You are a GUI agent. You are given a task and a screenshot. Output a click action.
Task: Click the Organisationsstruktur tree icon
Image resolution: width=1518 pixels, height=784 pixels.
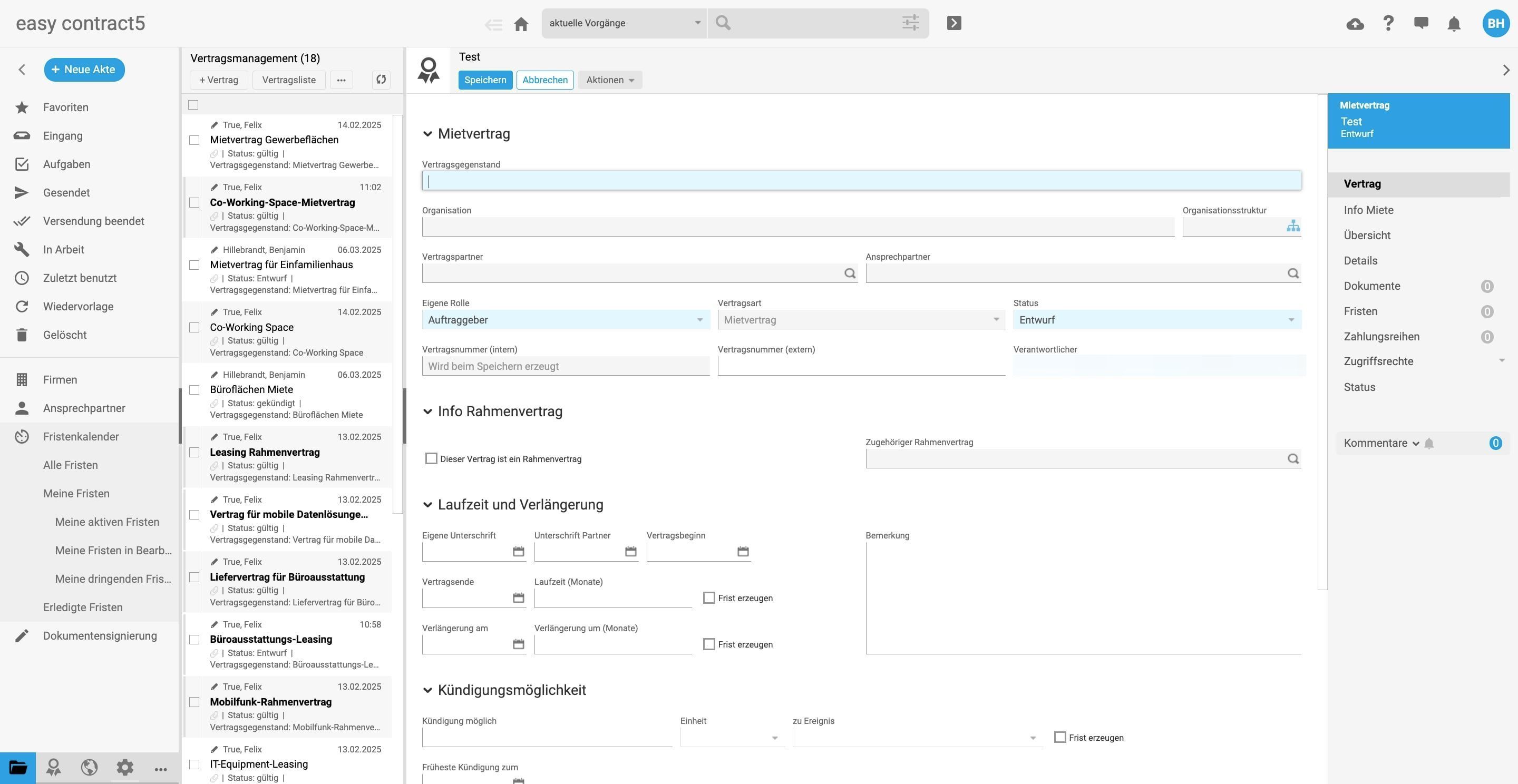[x=1293, y=226]
